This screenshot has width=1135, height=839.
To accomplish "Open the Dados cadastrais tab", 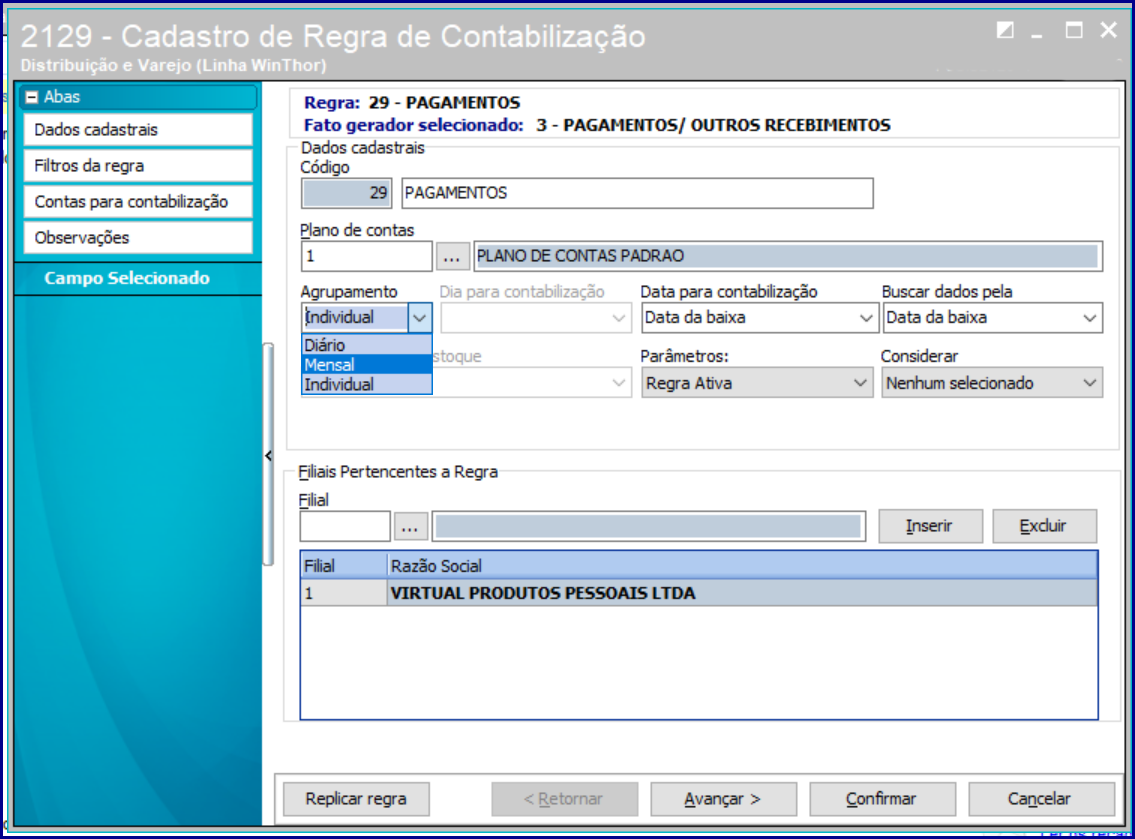I will [x=138, y=130].
